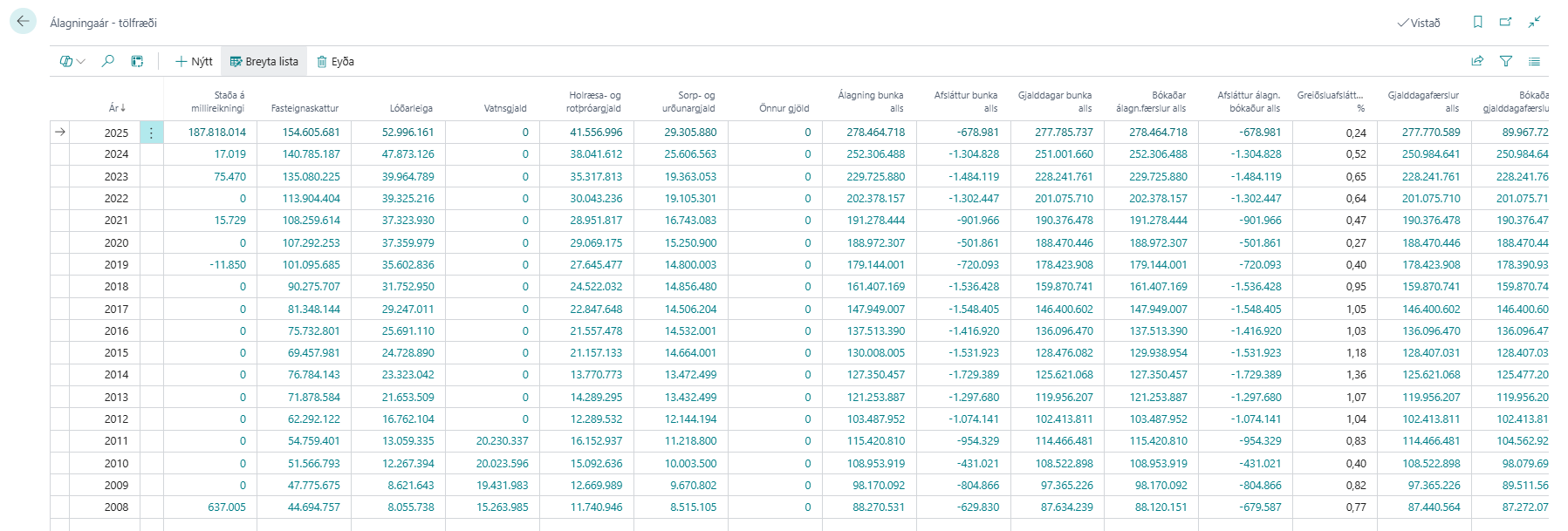Click the collapse page arrows icon
The width and height of the screenshot is (1568, 531).
[1534, 23]
